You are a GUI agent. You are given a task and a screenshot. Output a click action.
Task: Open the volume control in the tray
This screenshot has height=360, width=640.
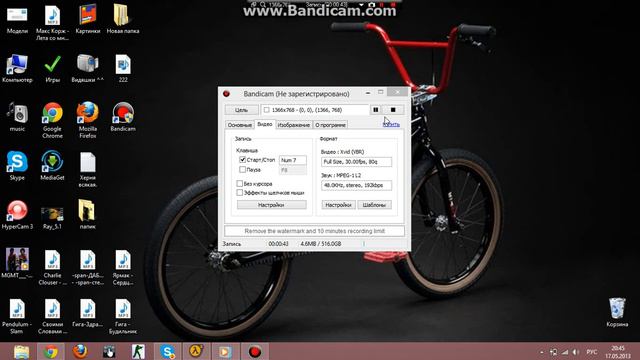tap(576, 352)
